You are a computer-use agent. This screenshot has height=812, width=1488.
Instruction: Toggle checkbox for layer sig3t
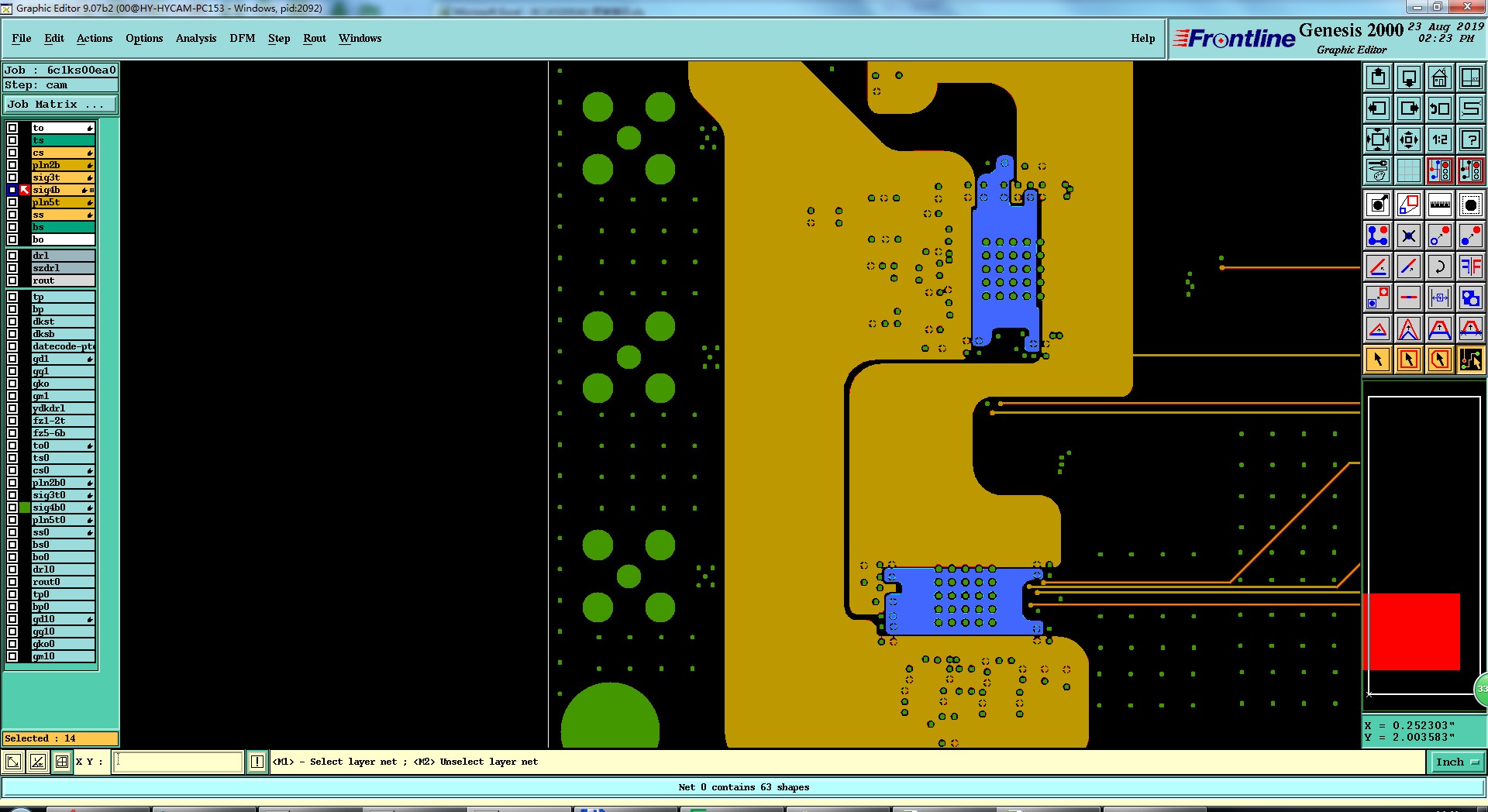[12, 177]
